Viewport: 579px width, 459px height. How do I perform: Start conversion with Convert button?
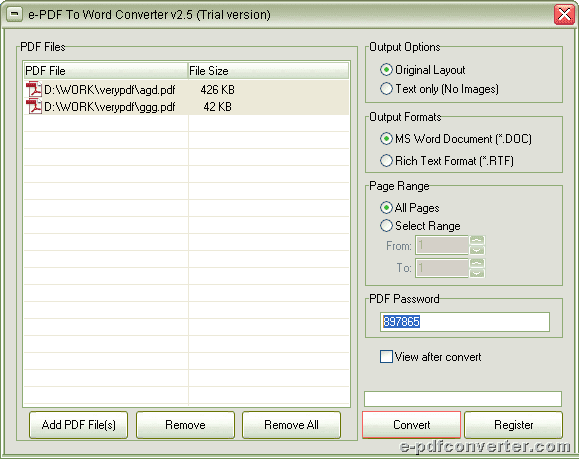pyautogui.click(x=411, y=425)
